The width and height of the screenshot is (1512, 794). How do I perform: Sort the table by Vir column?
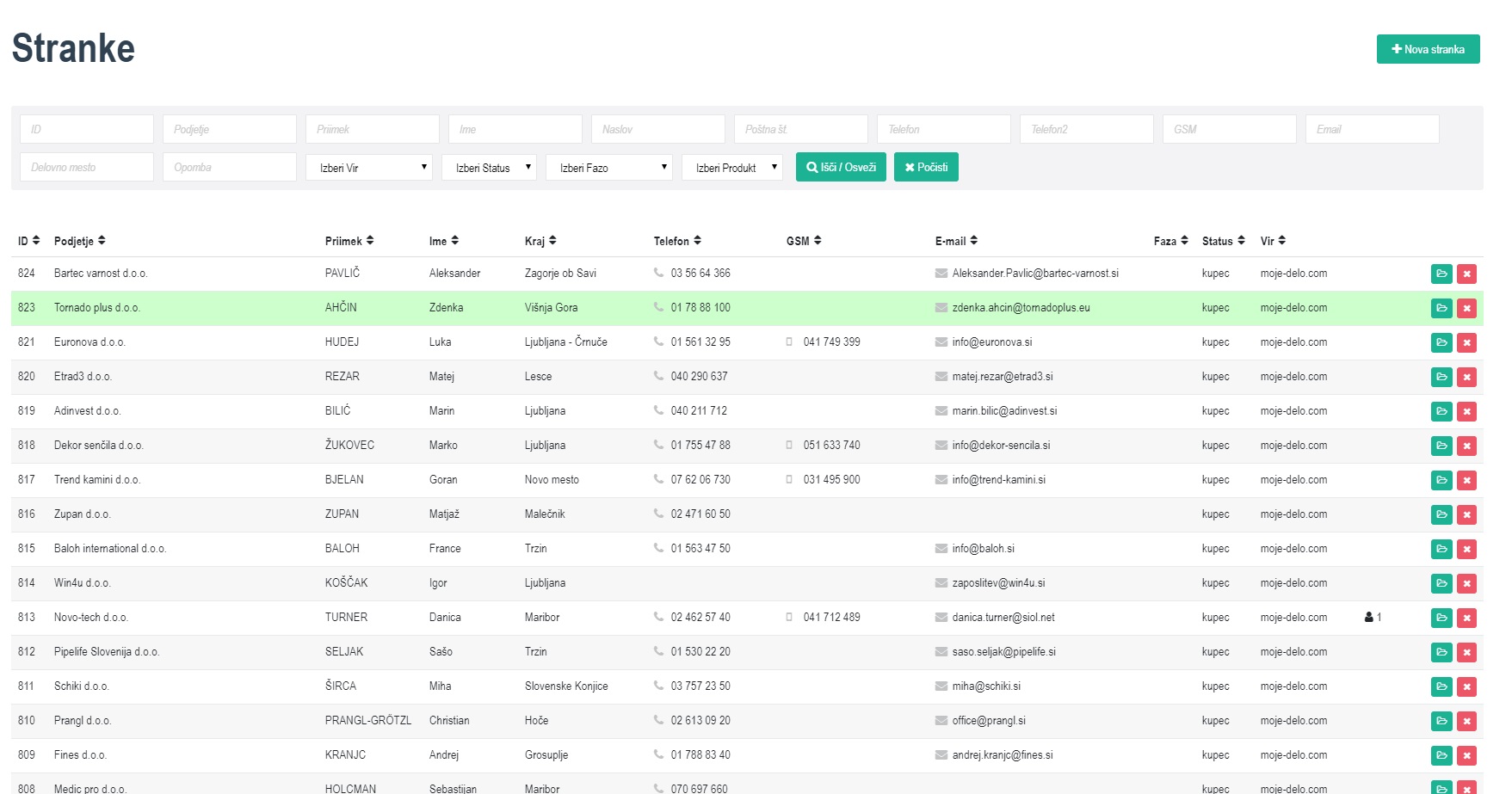pyautogui.click(x=1273, y=241)
